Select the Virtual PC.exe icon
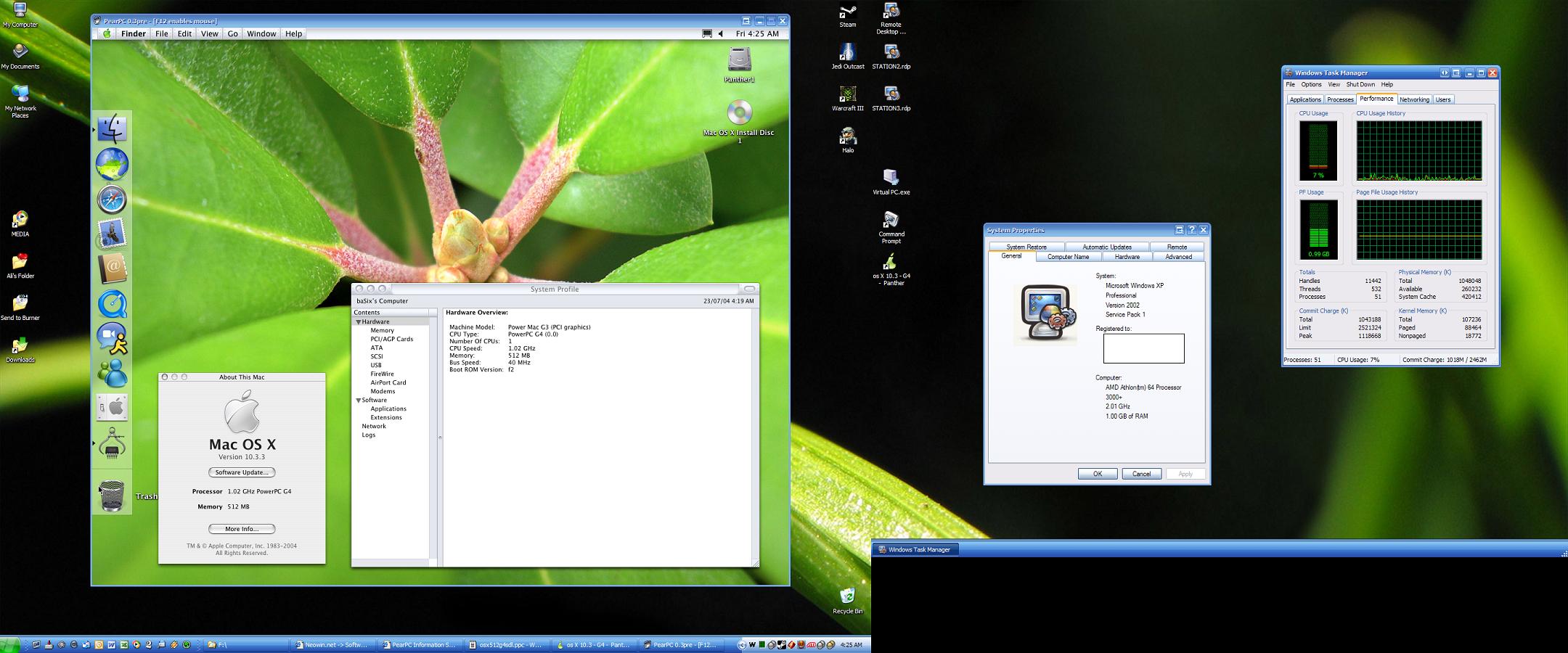The image size is (1568, 653). pos(891,182)
